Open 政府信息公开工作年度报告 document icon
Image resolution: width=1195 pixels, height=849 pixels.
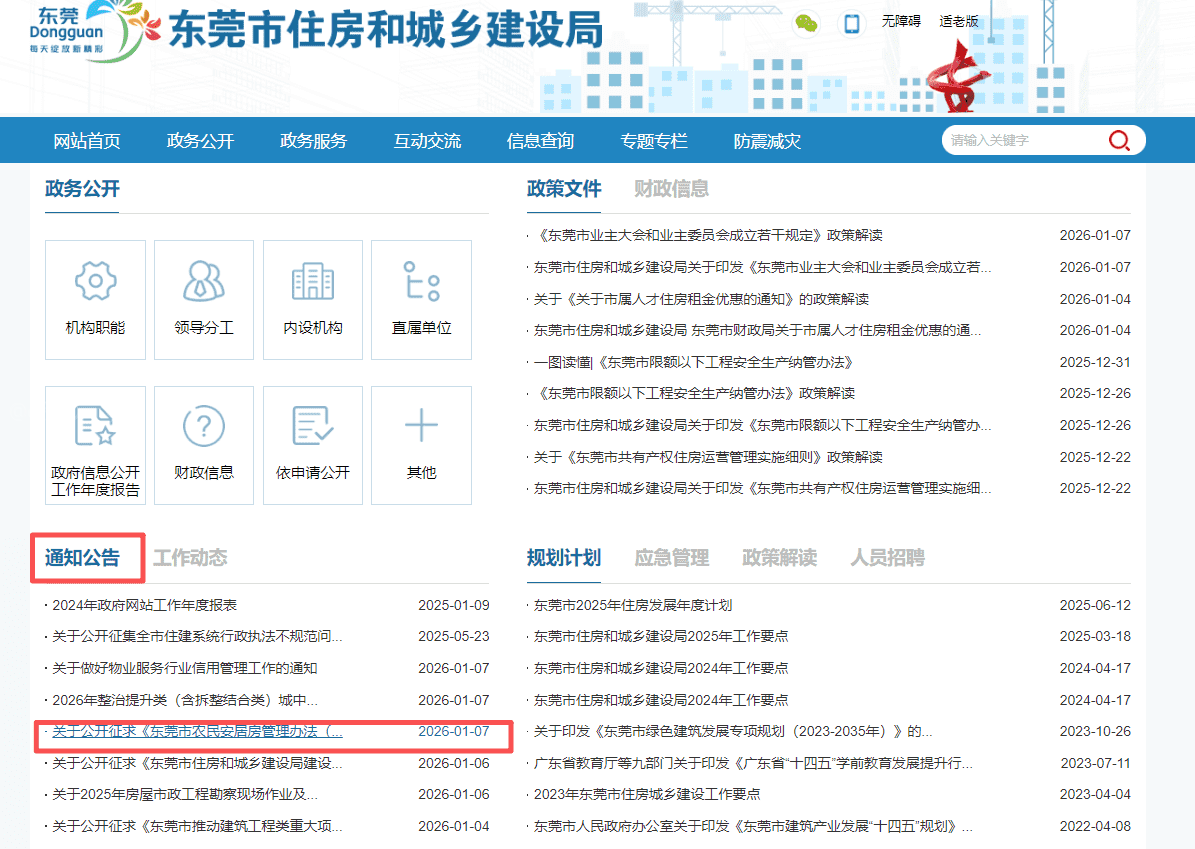95,427
